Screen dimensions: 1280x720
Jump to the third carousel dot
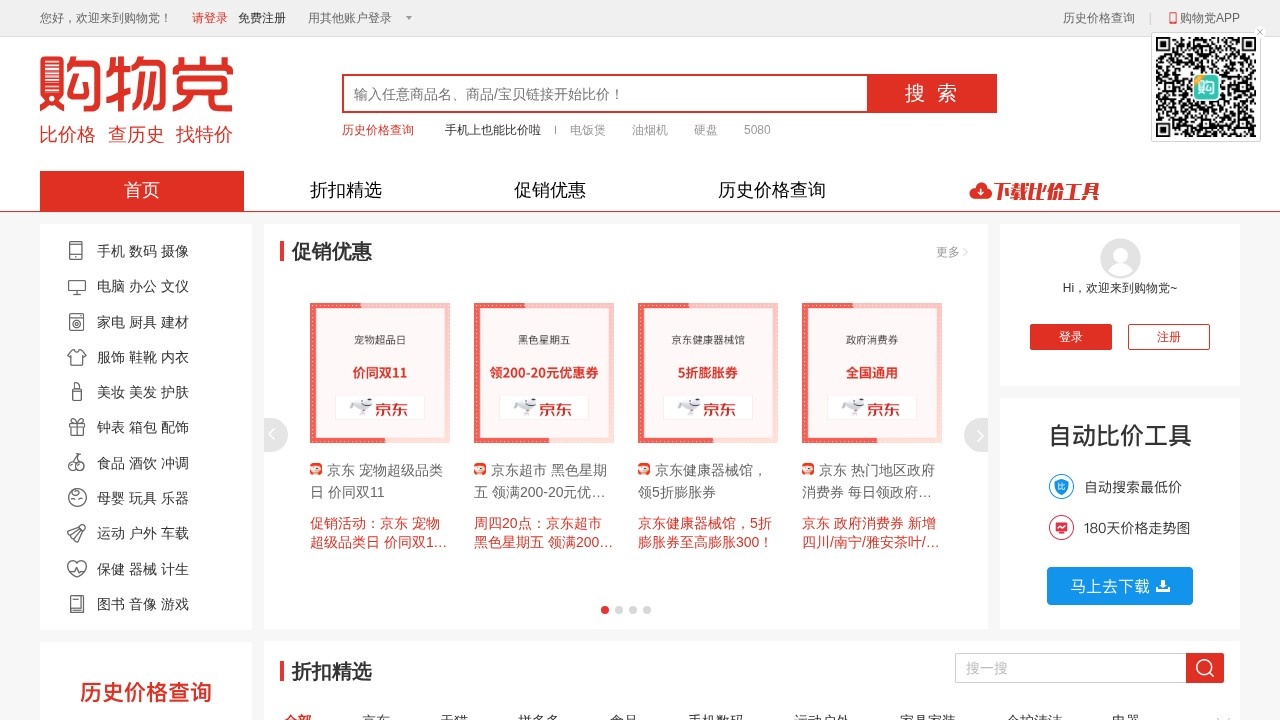[x=633, y=610]
